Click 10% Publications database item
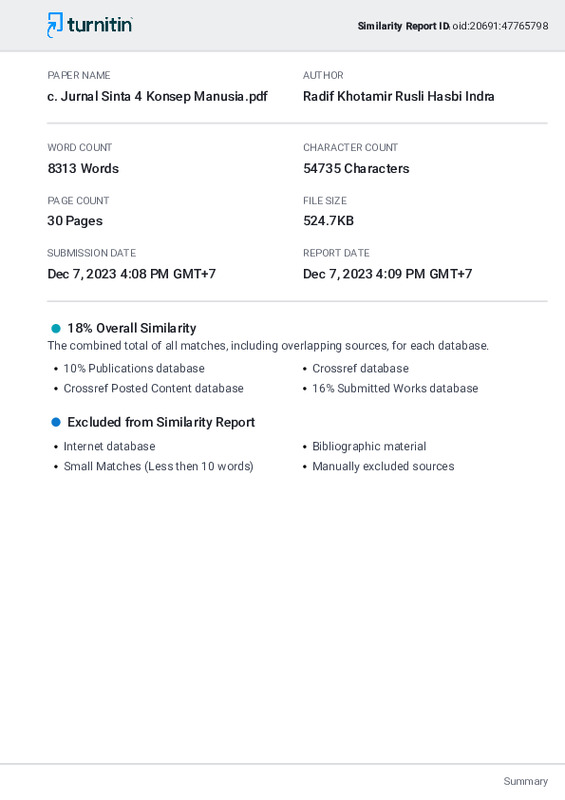Viewport: 565px width, 800px height. click(x=134, y=368)
